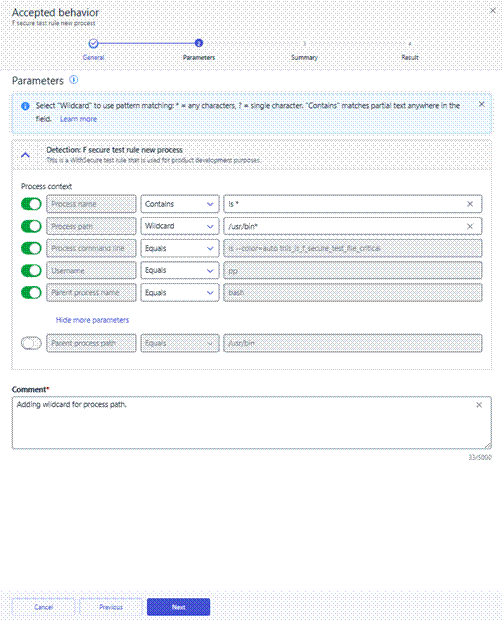Screen dimensions: 502x620
Task: Click Hide more parameters link
Action: [92, 320]
